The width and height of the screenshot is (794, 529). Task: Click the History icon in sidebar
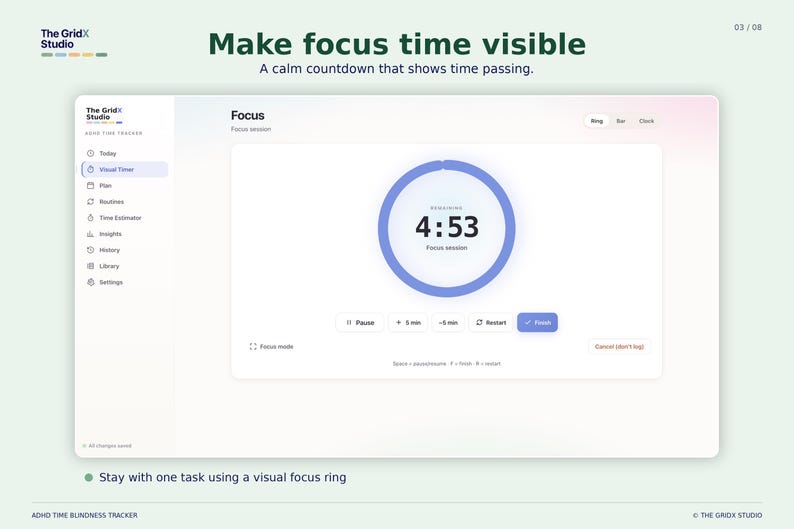point(90,250)
